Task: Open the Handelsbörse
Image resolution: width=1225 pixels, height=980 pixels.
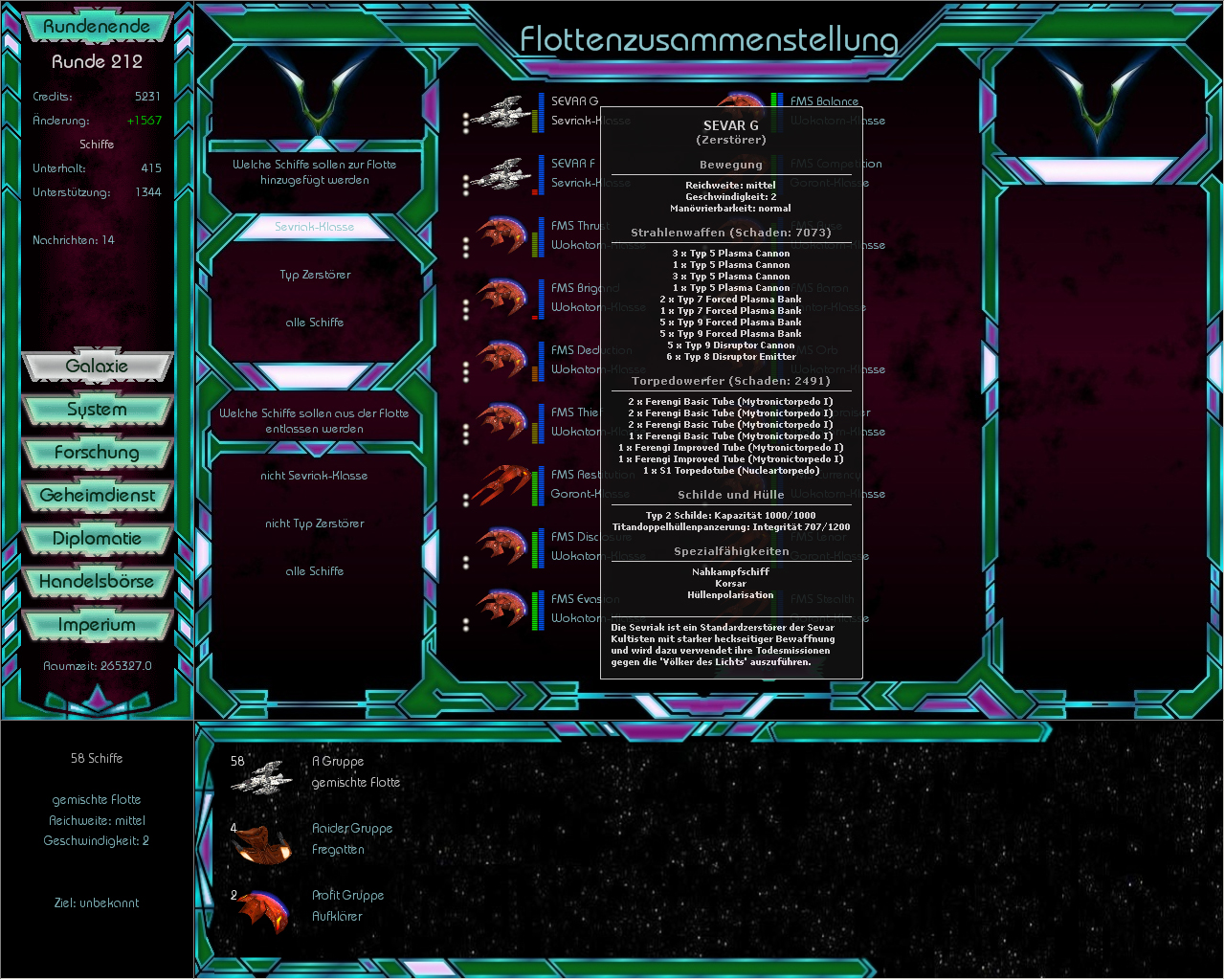Action: point(97,581)
